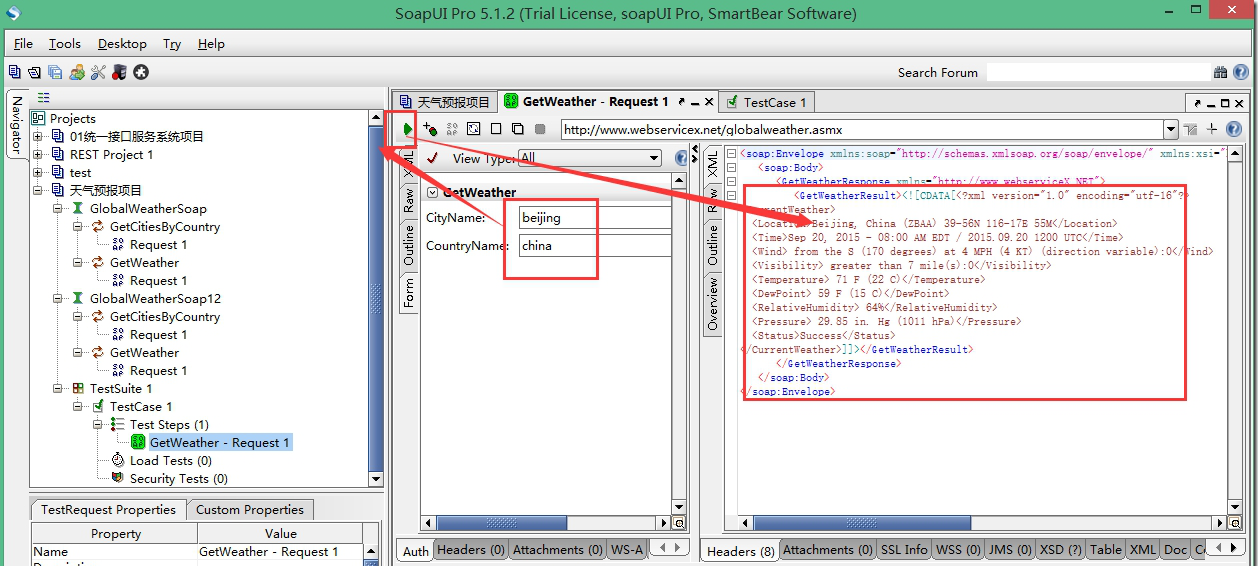Select the response Overview vertical tab

(713, 304)
